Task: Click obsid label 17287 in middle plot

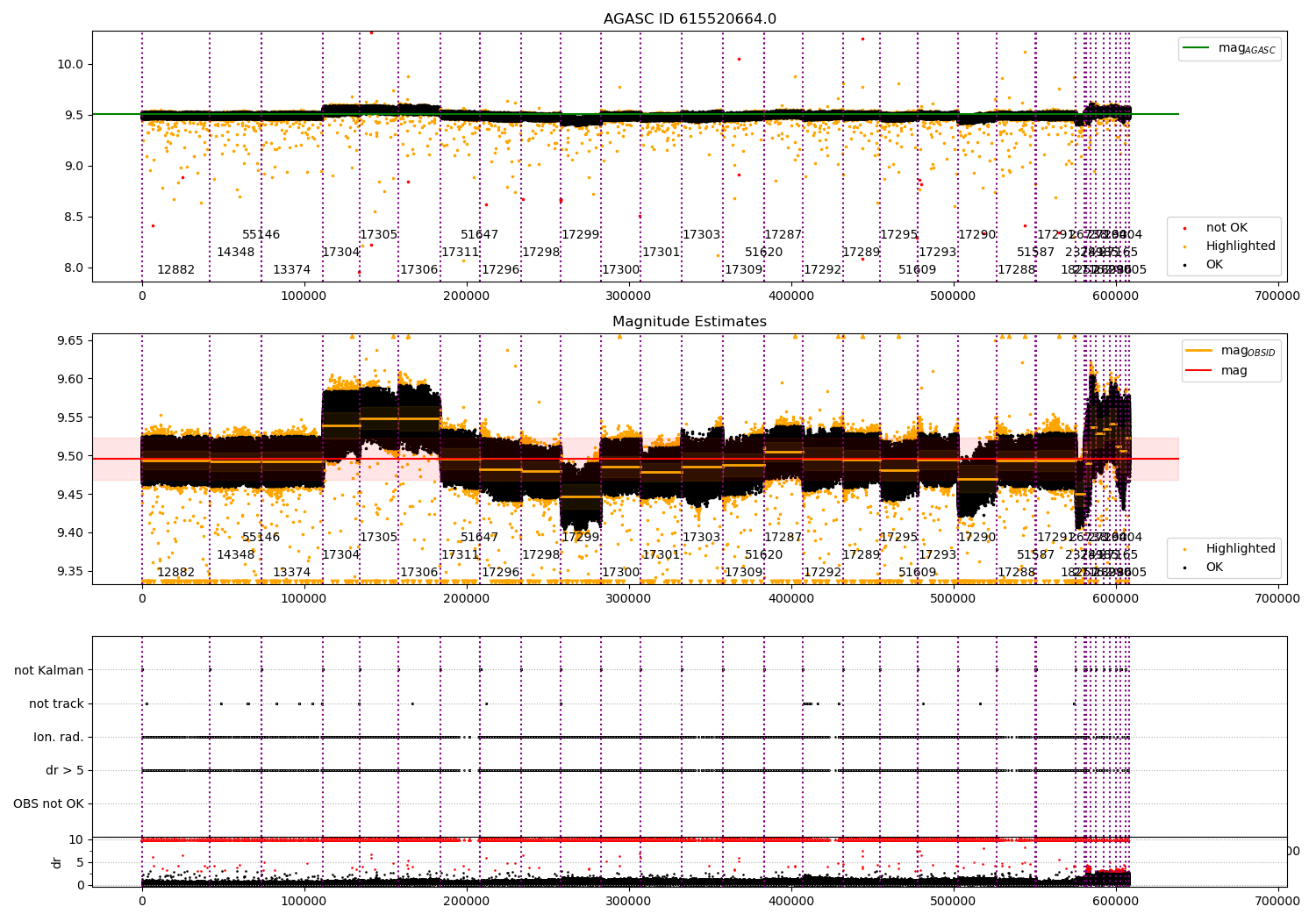Action: tap(783, 537)
